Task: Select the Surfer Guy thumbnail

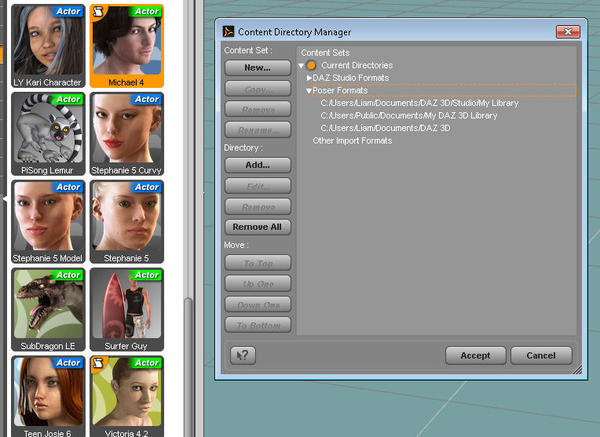Action: click(127, 310)
